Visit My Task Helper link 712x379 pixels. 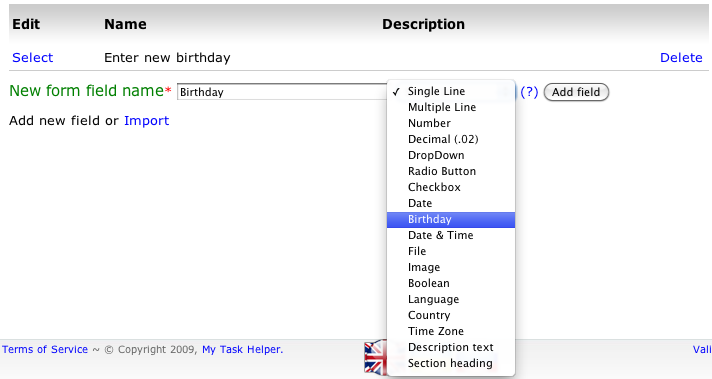(x=242, y=349)
